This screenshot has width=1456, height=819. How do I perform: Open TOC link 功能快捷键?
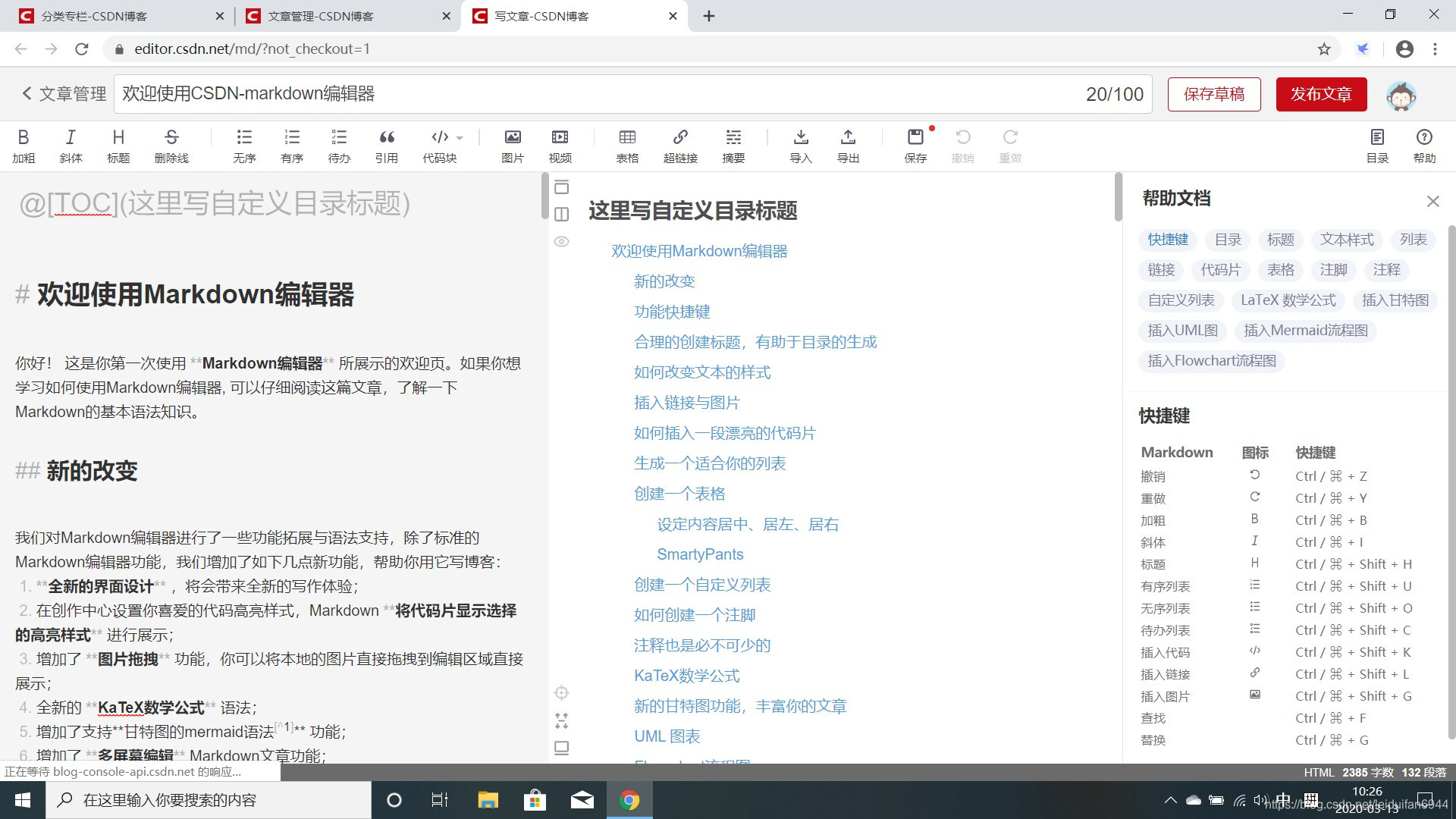tap(672, 312)
